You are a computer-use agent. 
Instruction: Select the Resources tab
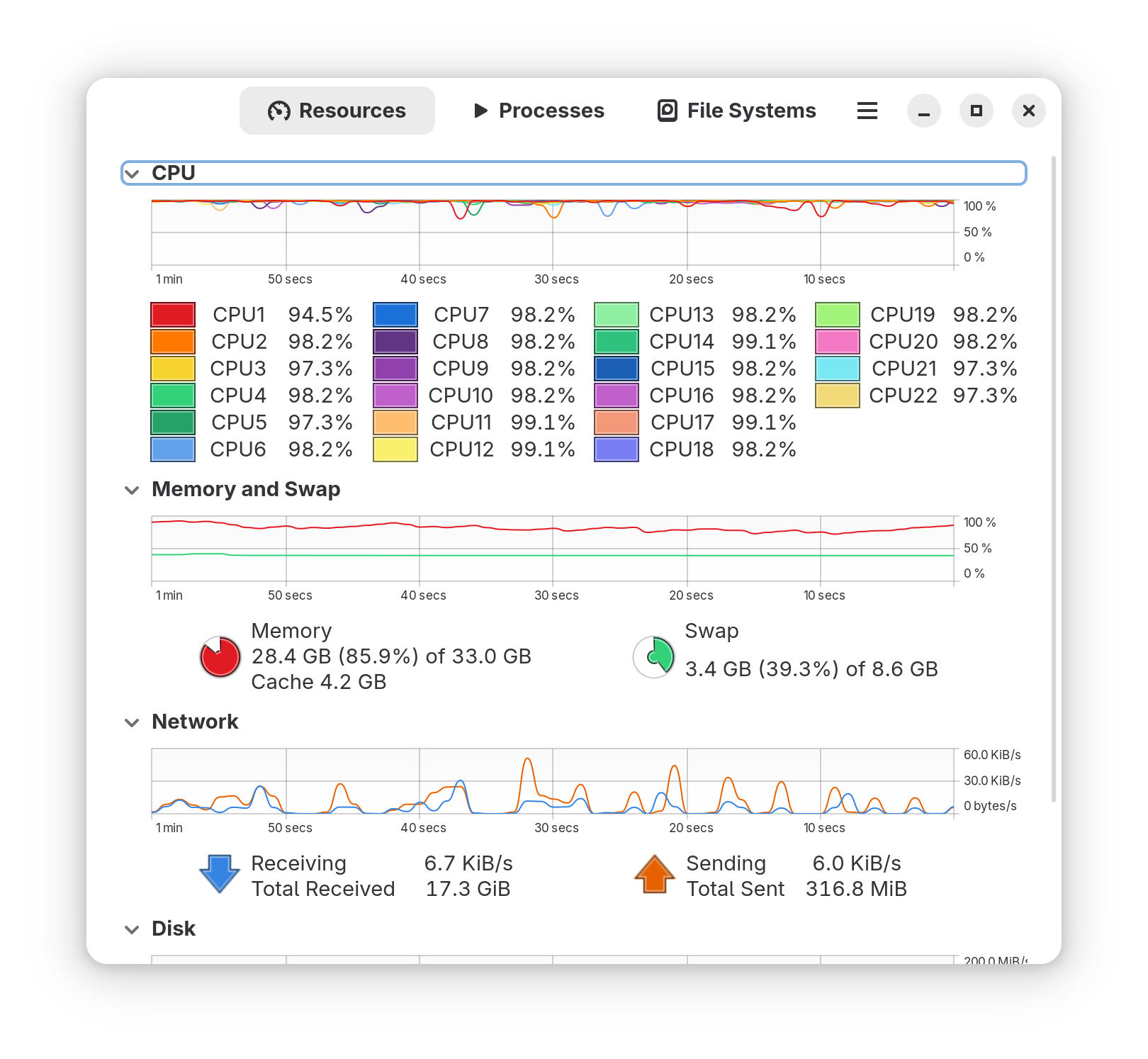pos(337,111)
